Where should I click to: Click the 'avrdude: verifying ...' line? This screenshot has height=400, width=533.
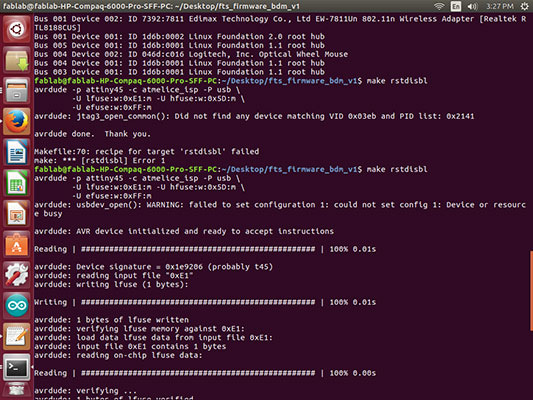tap(85, 391)
